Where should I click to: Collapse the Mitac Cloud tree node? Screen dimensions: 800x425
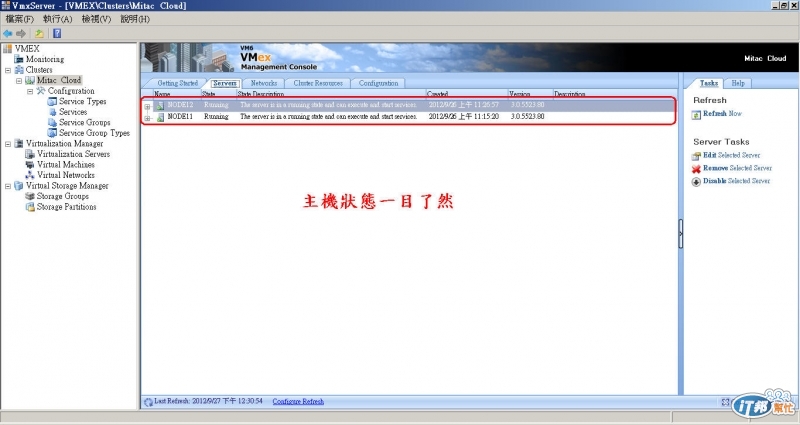point(19,81)
